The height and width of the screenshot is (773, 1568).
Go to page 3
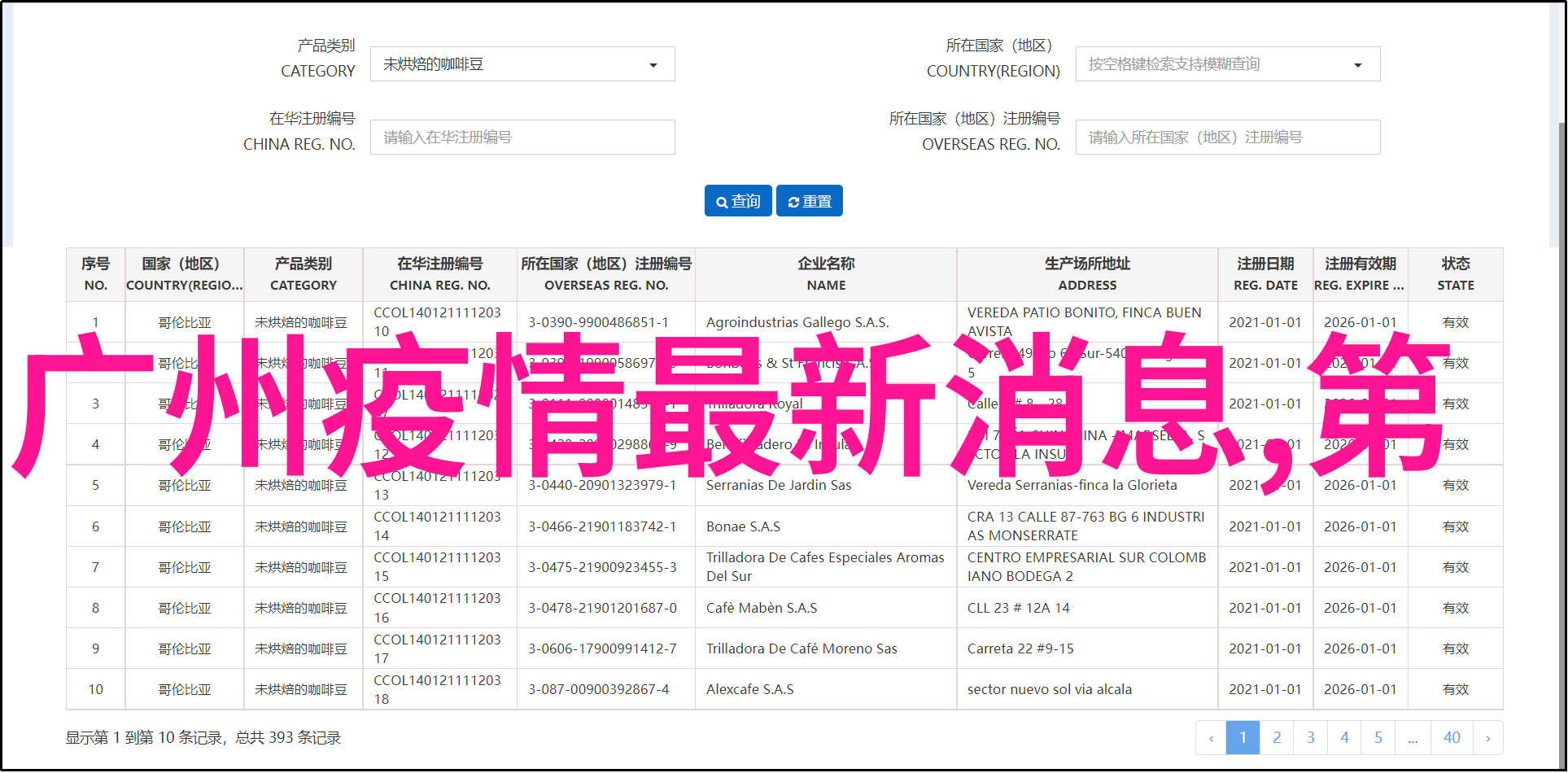pyautogui.click(x=1311, y=738)
